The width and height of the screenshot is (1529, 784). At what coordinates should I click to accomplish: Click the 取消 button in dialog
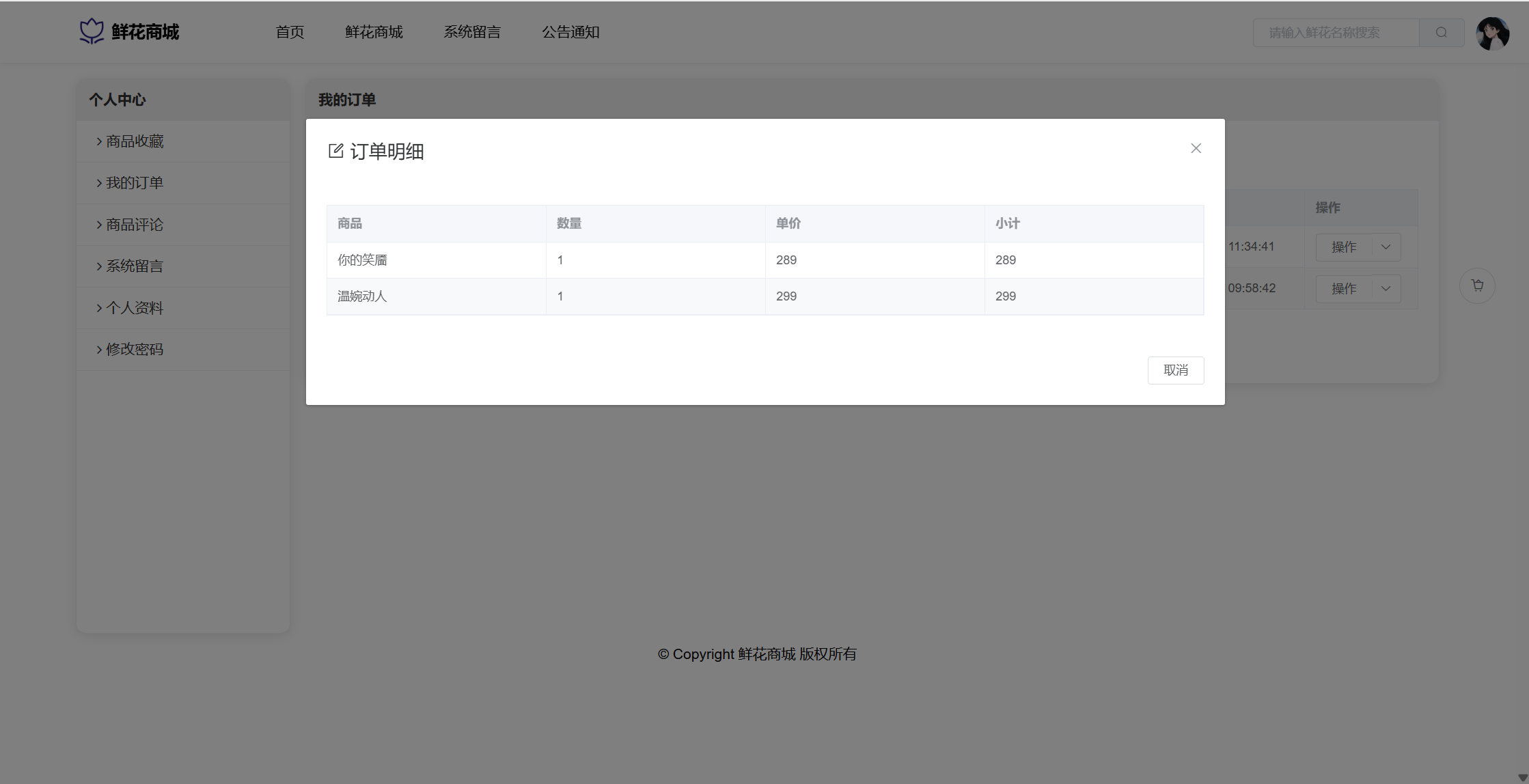coord(1175,370)
